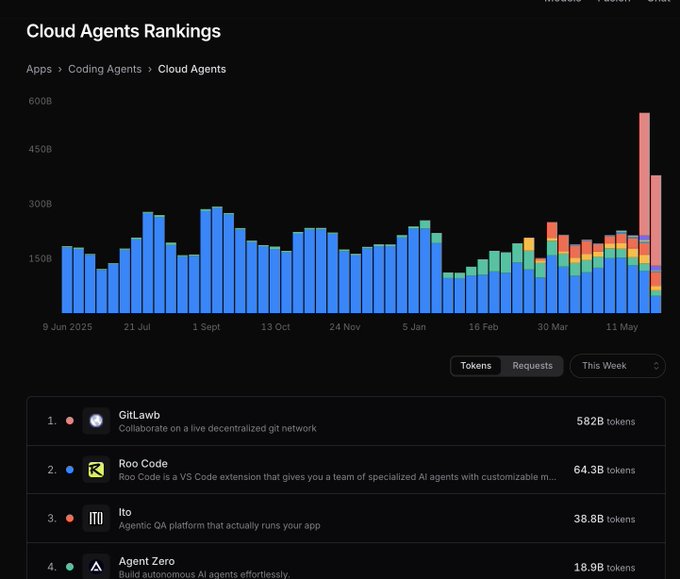680x579 pixels.
Task: Go to Apps breadcrumb
Action: (39, 69)
